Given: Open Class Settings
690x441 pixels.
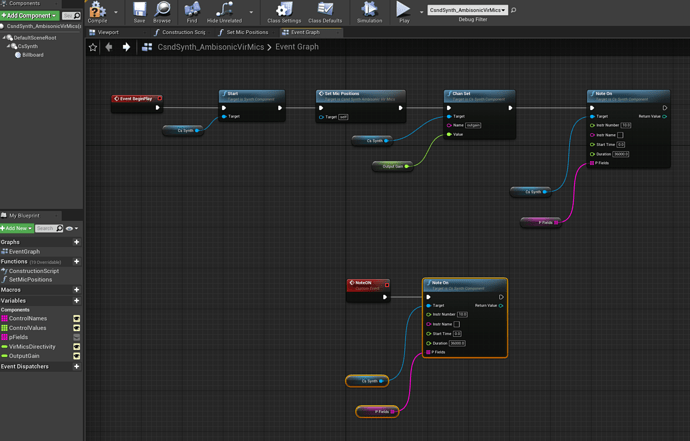Looking at the screenshot, I should (284, 12).
